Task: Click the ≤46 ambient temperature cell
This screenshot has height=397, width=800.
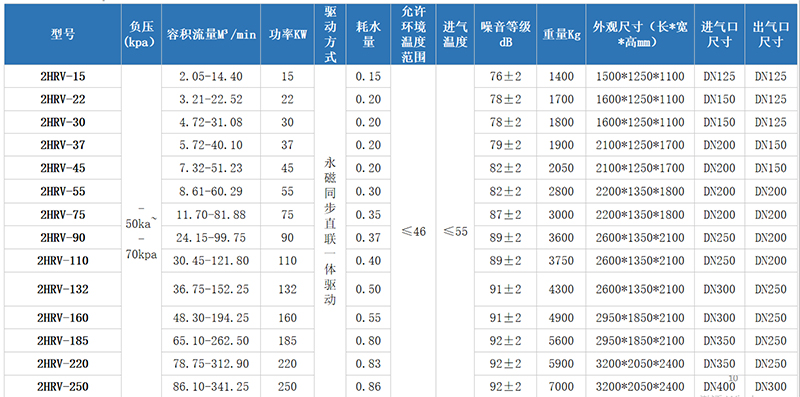Action: 413,231
